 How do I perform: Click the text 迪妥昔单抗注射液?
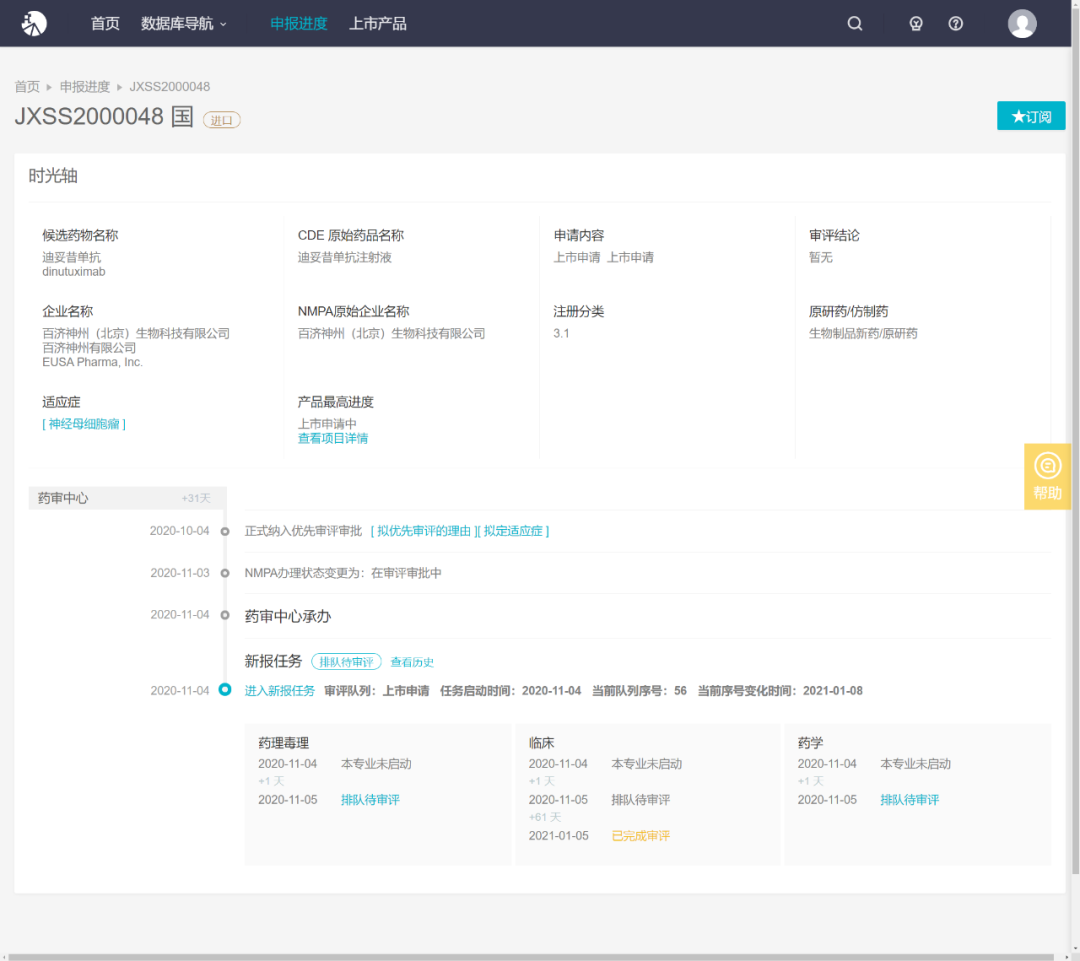(x=344, y=258)
